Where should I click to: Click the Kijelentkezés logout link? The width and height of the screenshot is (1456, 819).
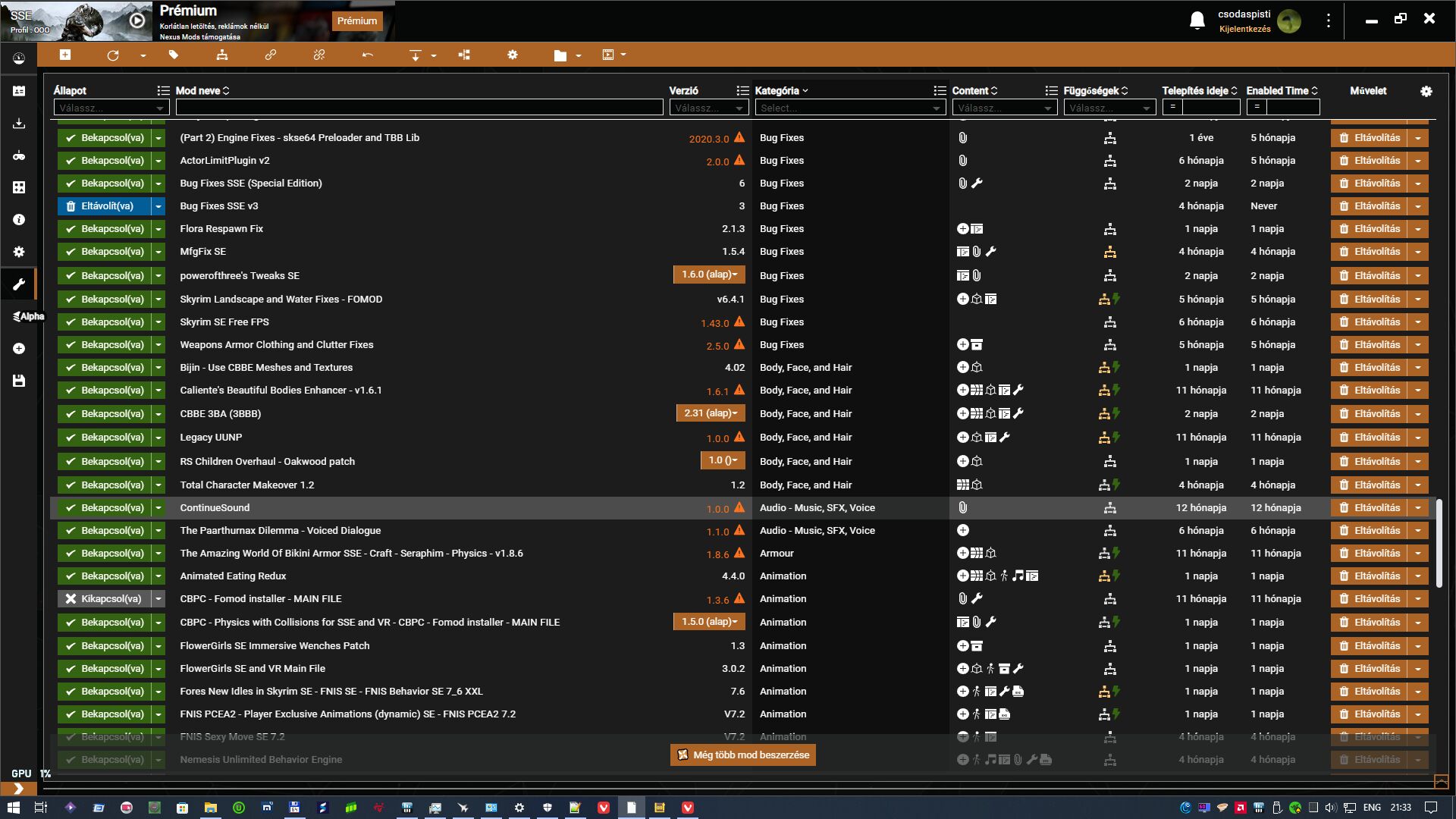coord(1245,29)
